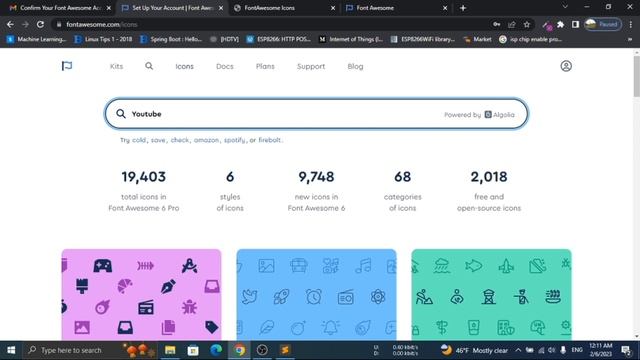Click the bell icon in blue card

click(x=330, y=327)
